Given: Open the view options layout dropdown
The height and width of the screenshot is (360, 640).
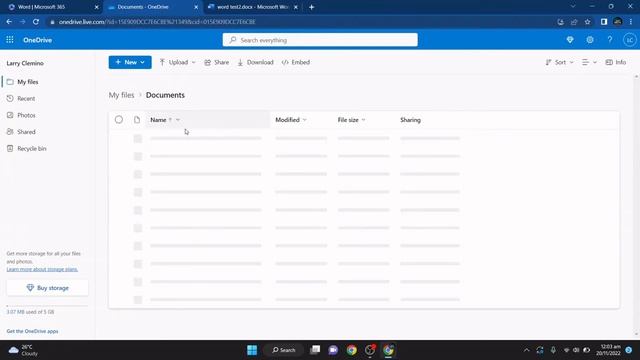Looking at the screenshot, I should pos(589,62).
